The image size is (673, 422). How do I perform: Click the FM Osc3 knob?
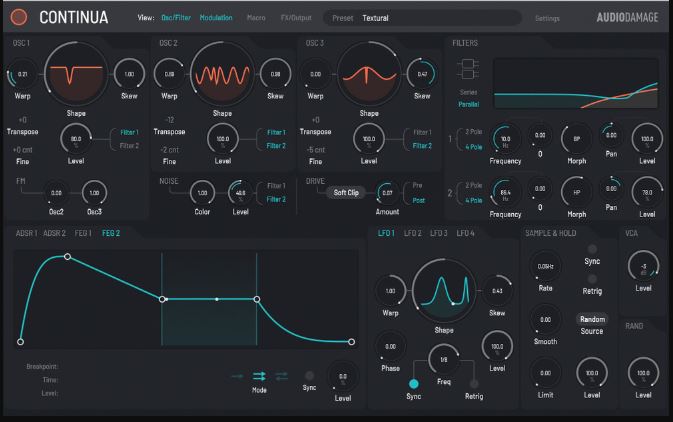click(94, 193)
